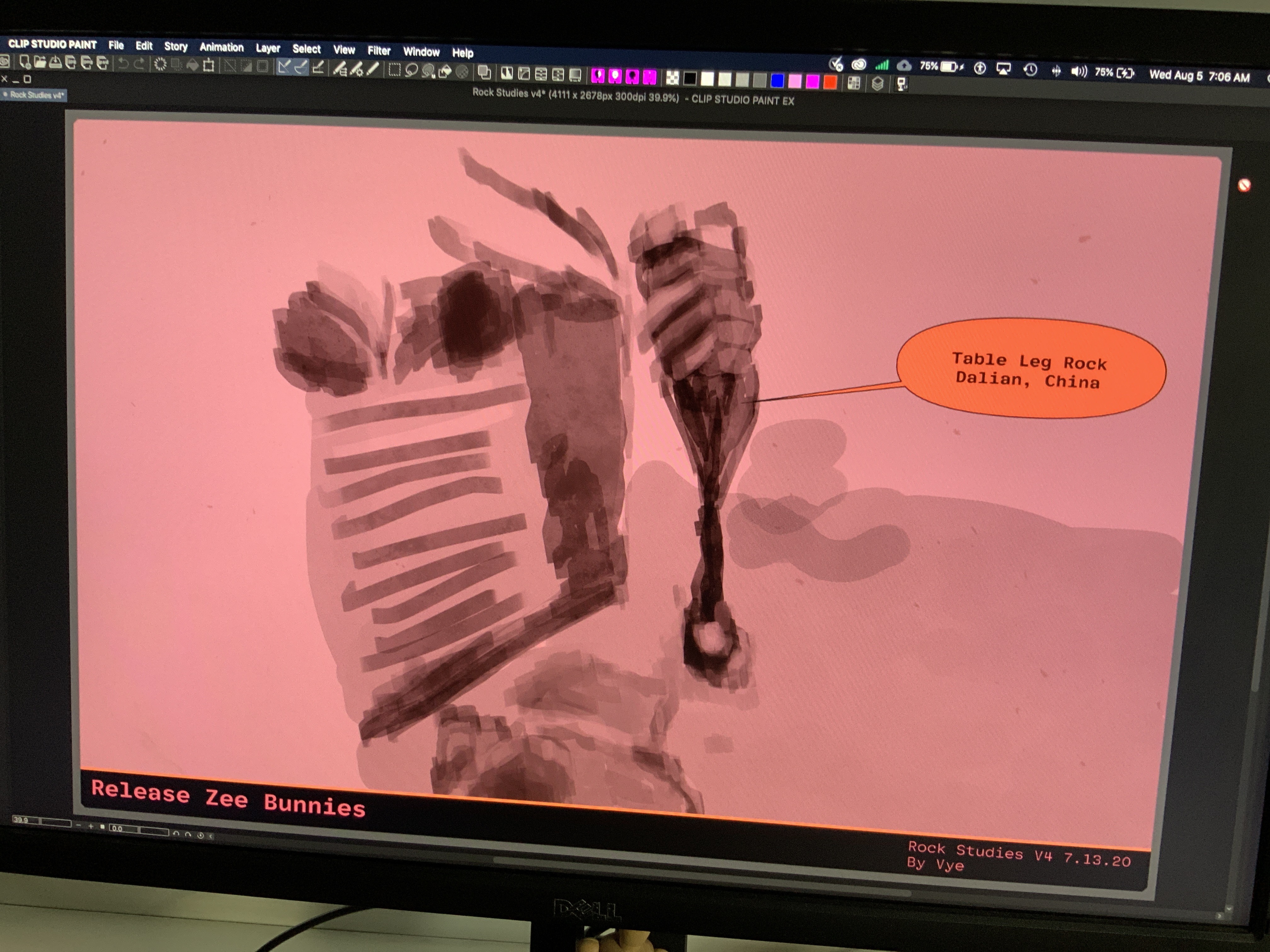This screenshot has height=952, width=1270.
Task: Click the Clear/loading spinner icon
Action: (x=160, y=64)
